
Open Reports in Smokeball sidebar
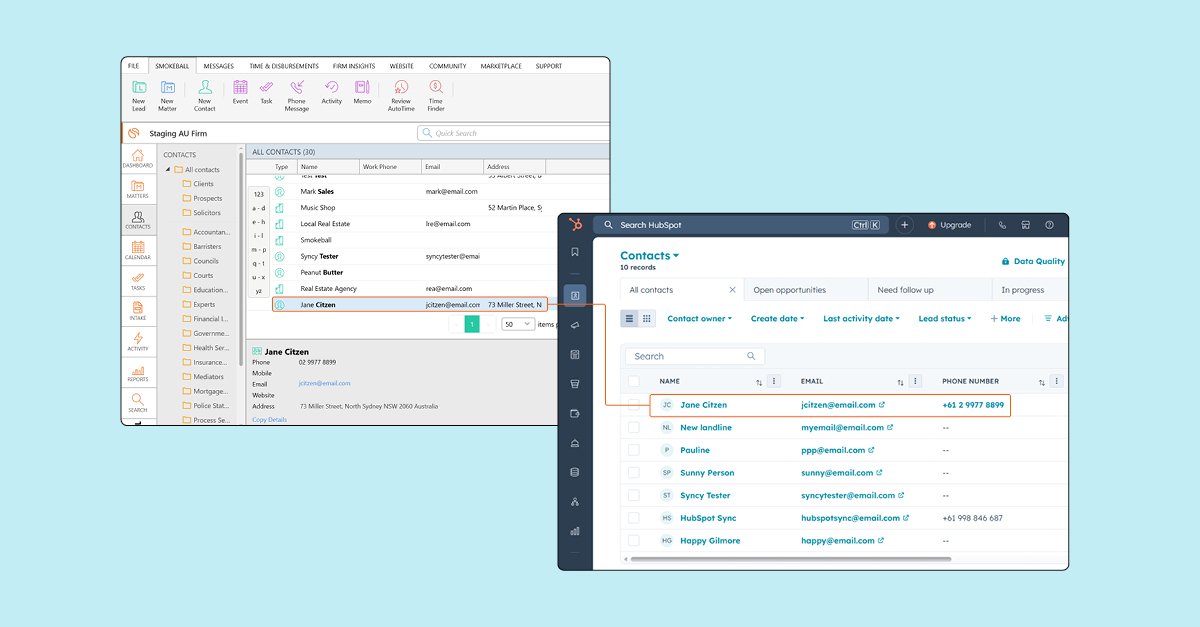(x=138, y=372)
